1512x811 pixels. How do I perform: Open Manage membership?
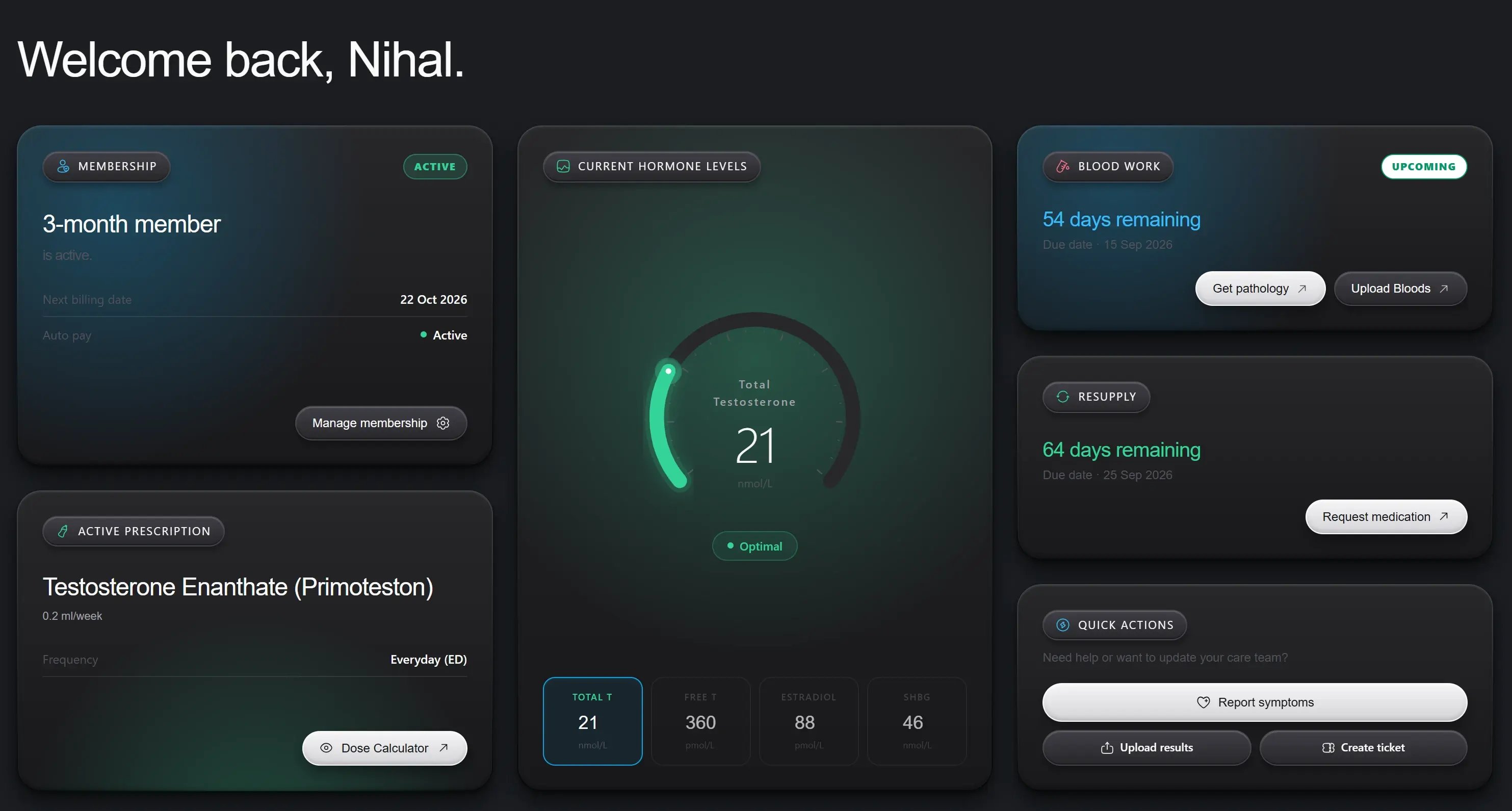coord(381,423)
